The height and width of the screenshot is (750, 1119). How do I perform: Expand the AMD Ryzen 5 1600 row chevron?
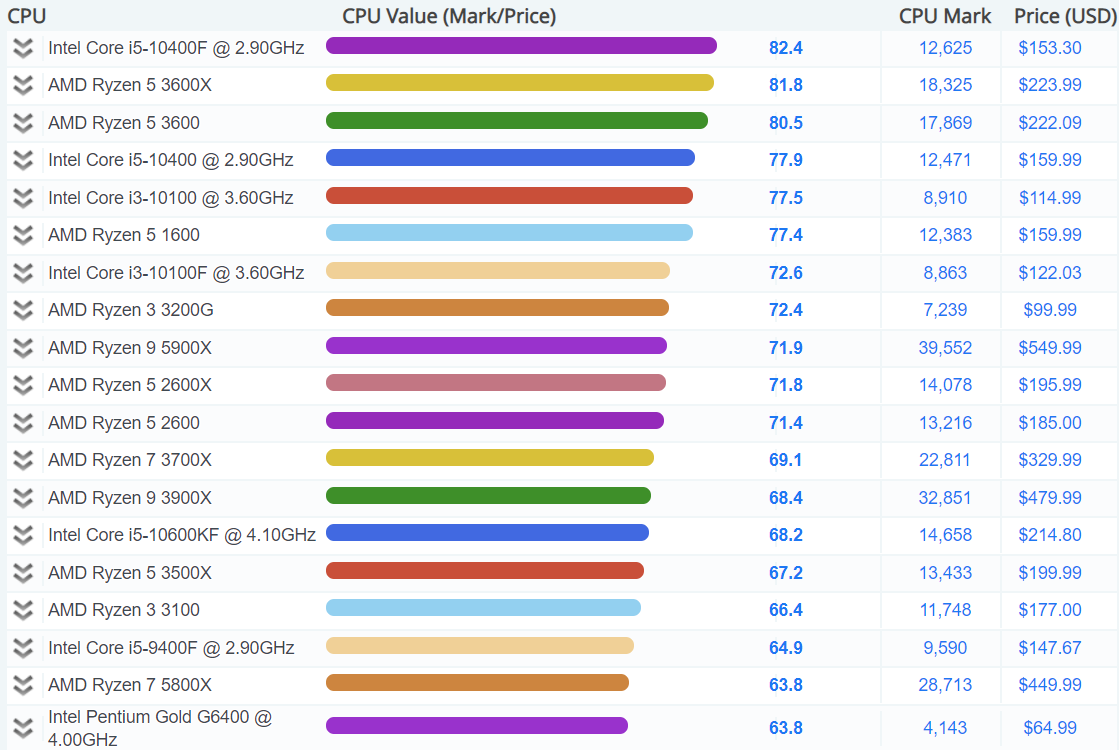23,235
